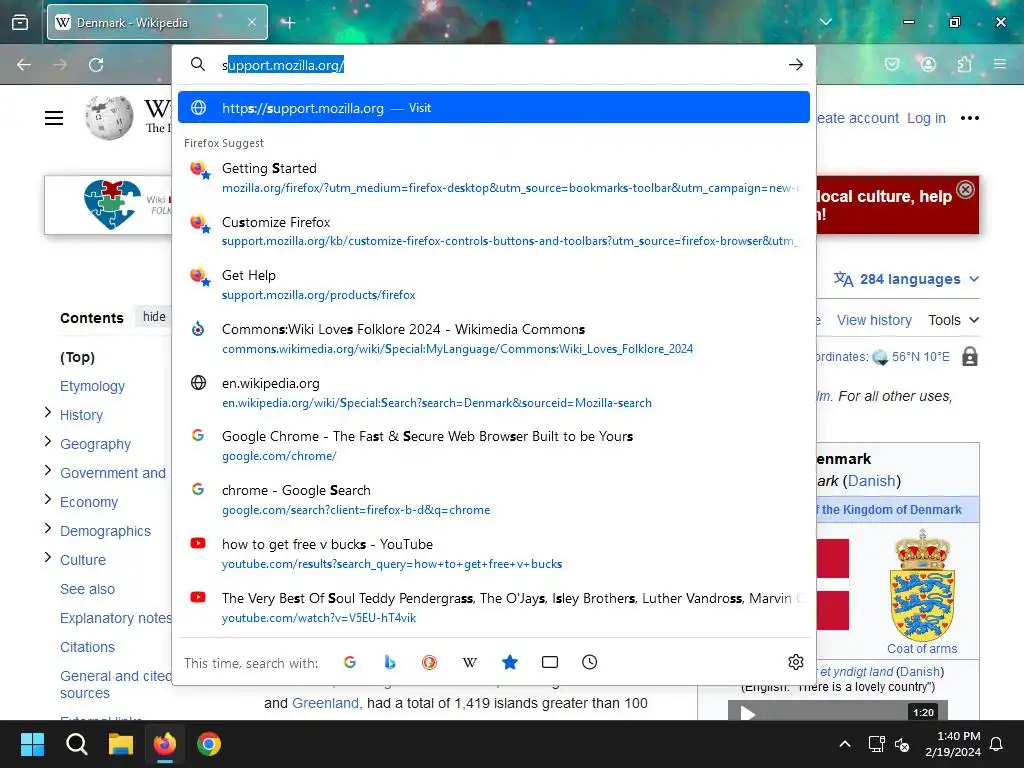Expand the Culture section chevron
Screen dimensions: 1024x768
tap(48, 557)
